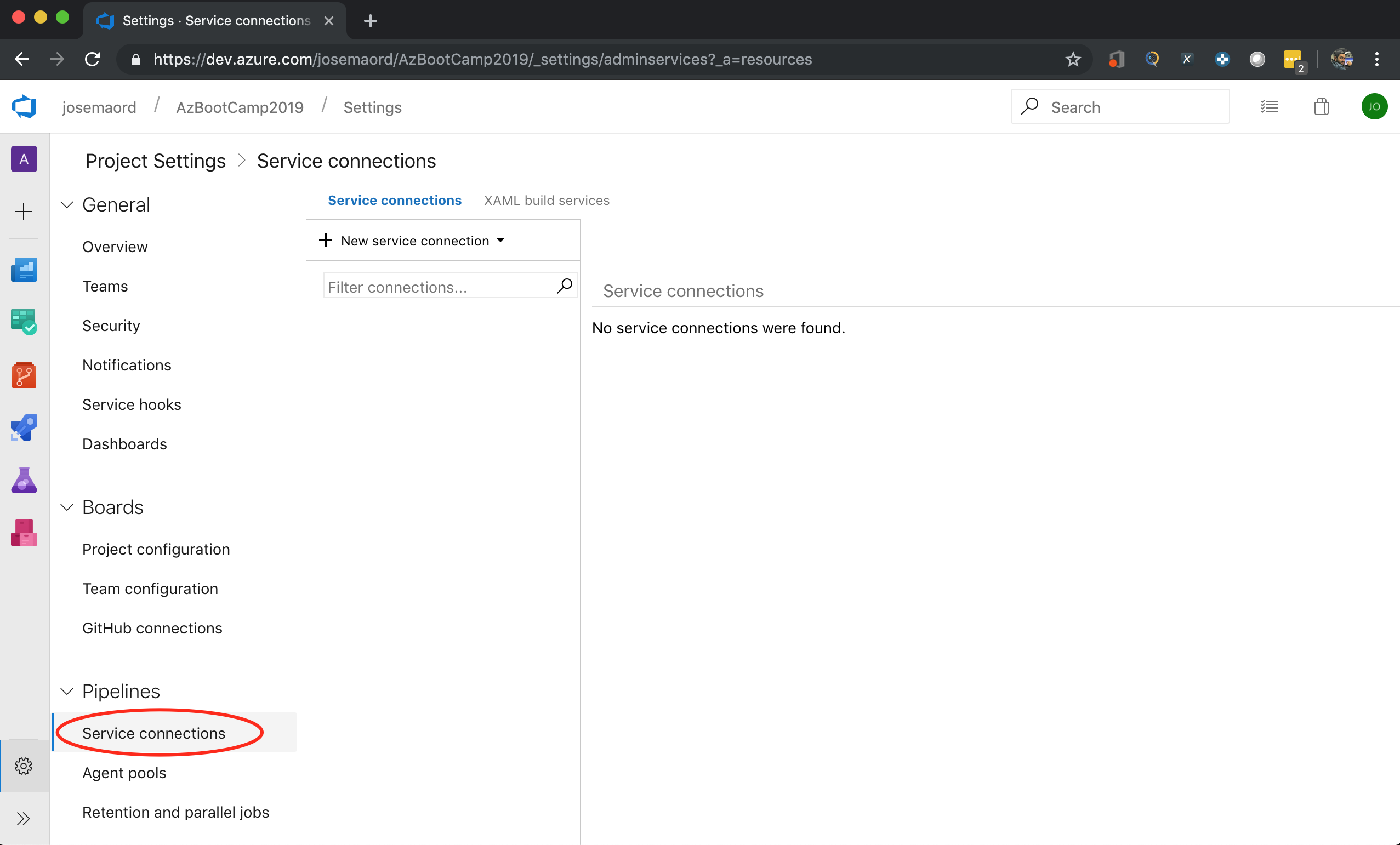Bookmark this page with the star icon
Screen dimensions: 1400x845
pyautogui.click(x=1072, y=59)
